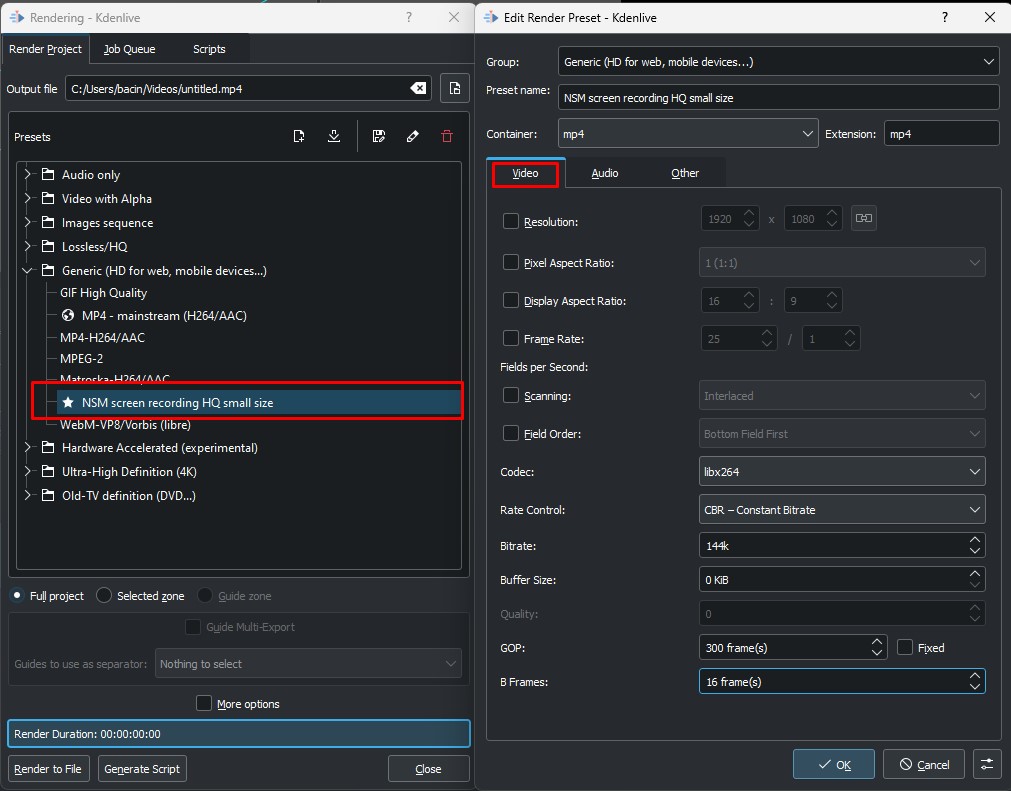Viewport: 1011px width, 791px height.
Task: Switch to the Audio tab
Action: point(605,173)
